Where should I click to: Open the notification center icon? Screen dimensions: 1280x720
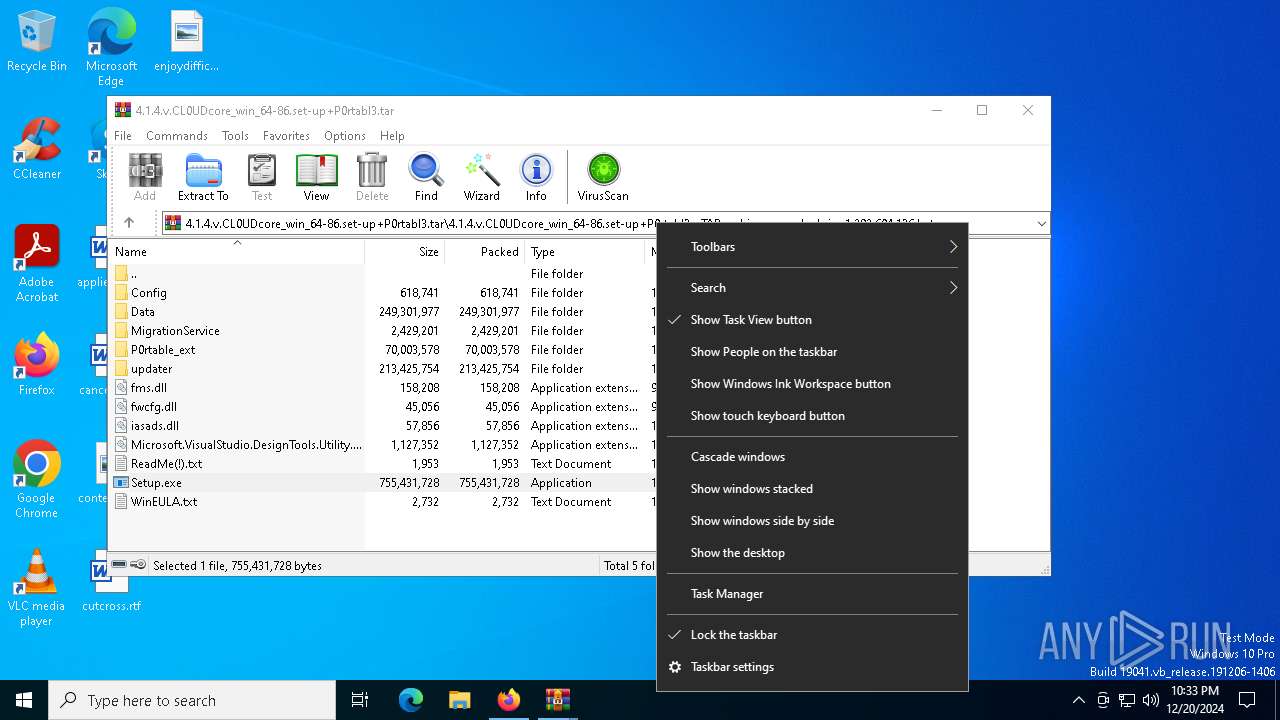click(x=1247, y=700)
